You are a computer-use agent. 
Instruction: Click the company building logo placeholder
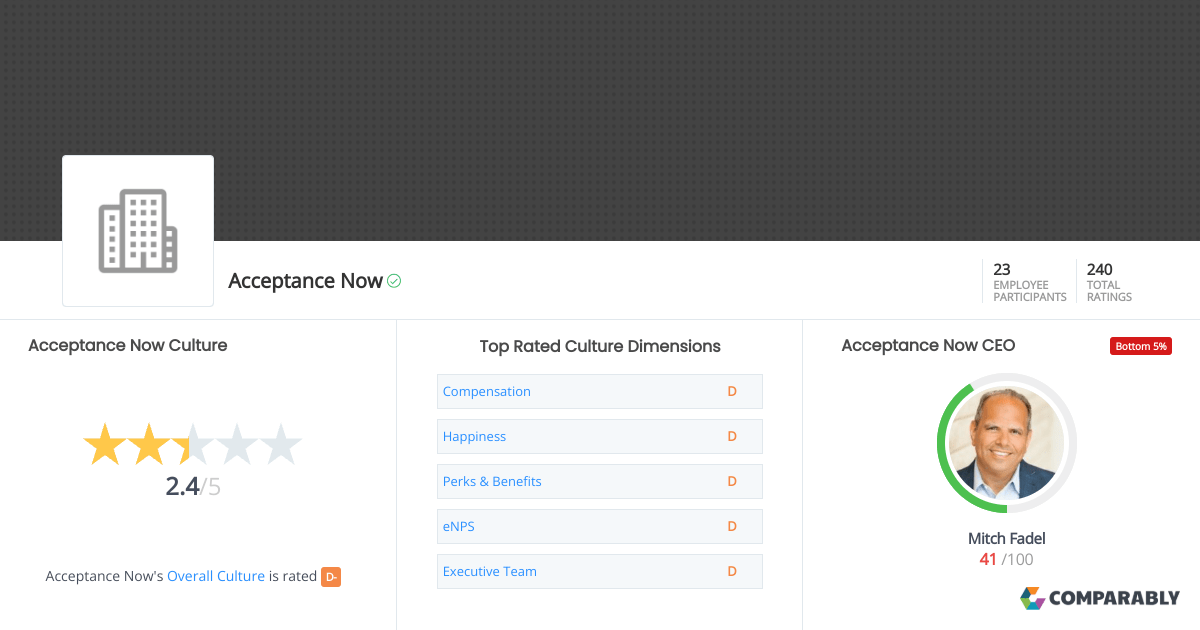138,231
